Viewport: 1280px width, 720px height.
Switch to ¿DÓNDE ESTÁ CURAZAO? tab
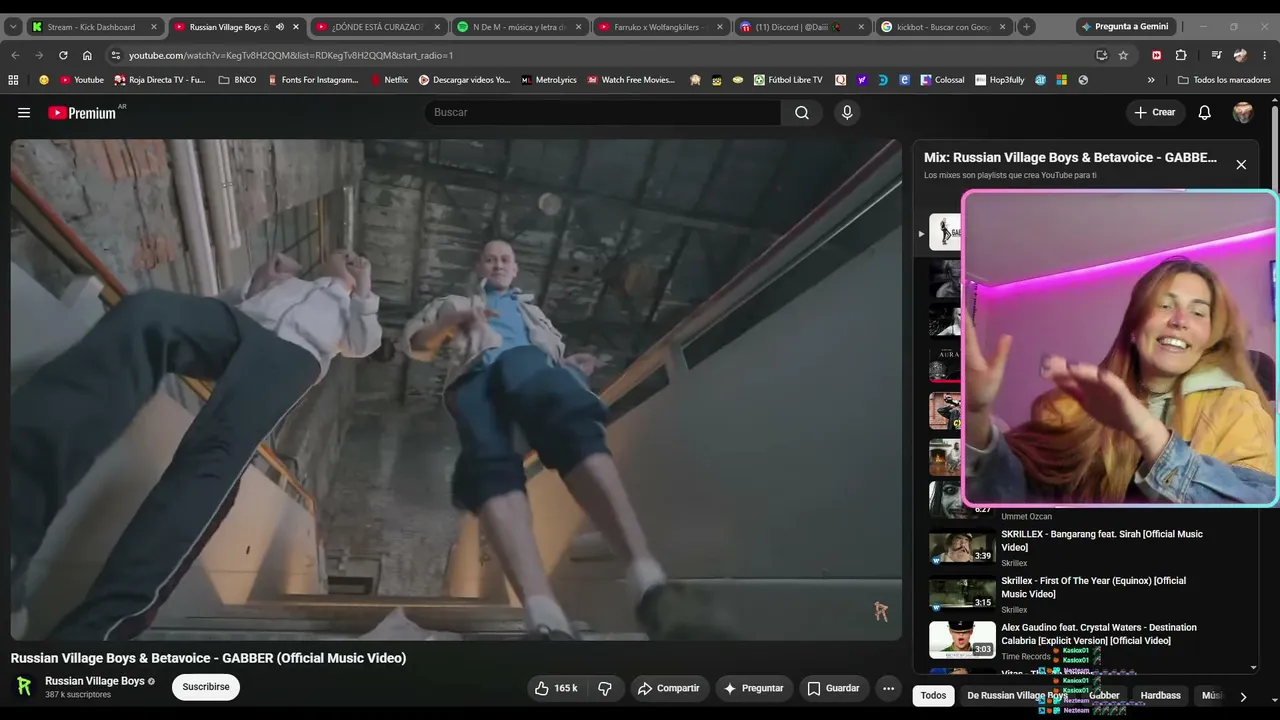(376, 27)
